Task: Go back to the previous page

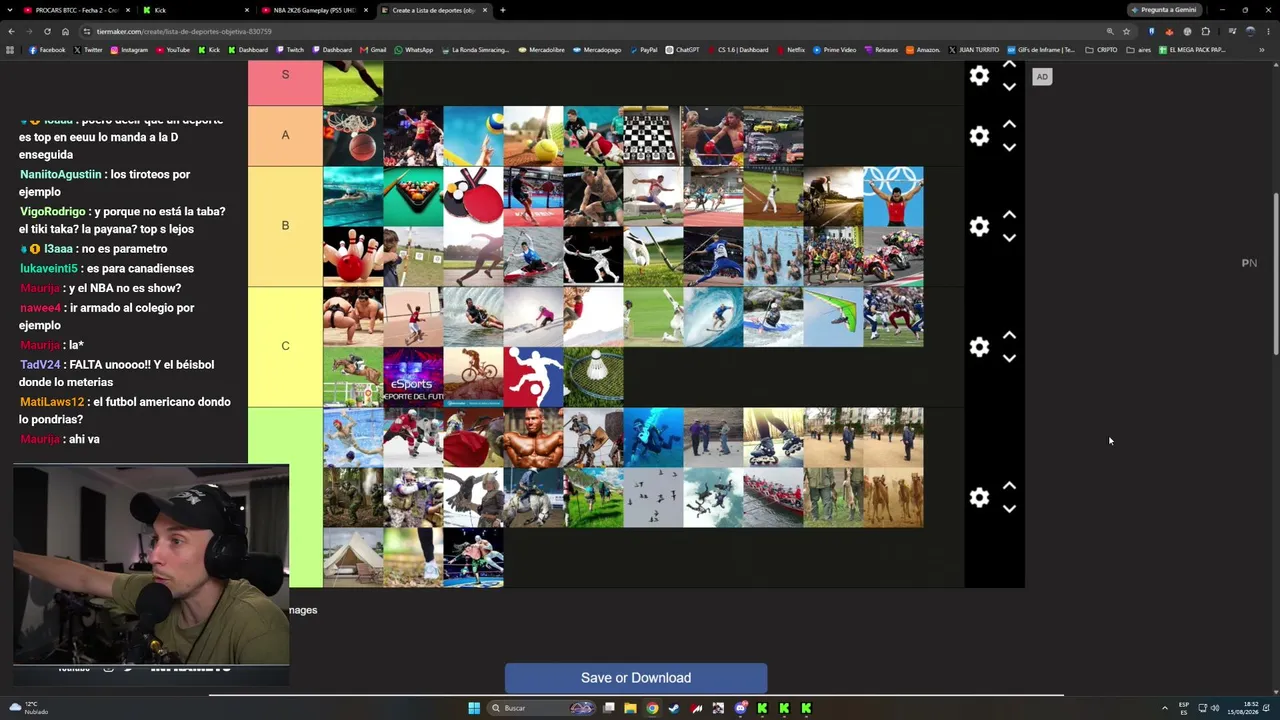Action: click(x=11, y=31)
